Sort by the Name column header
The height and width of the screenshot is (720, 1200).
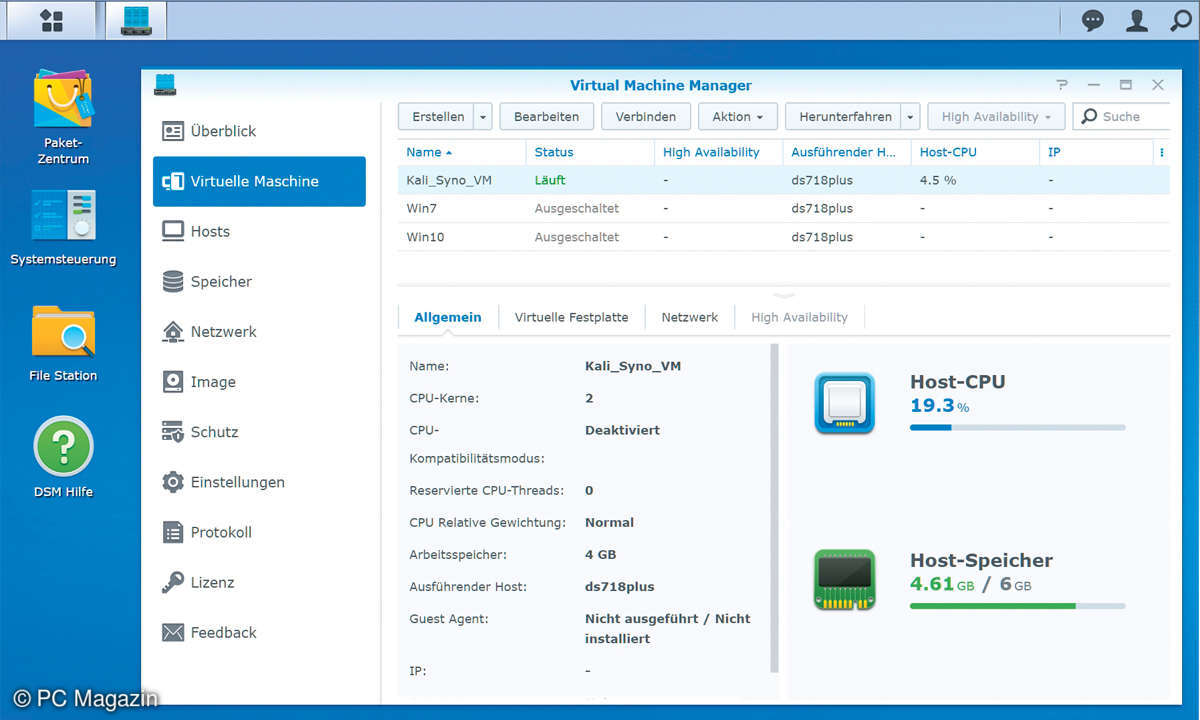461,152
